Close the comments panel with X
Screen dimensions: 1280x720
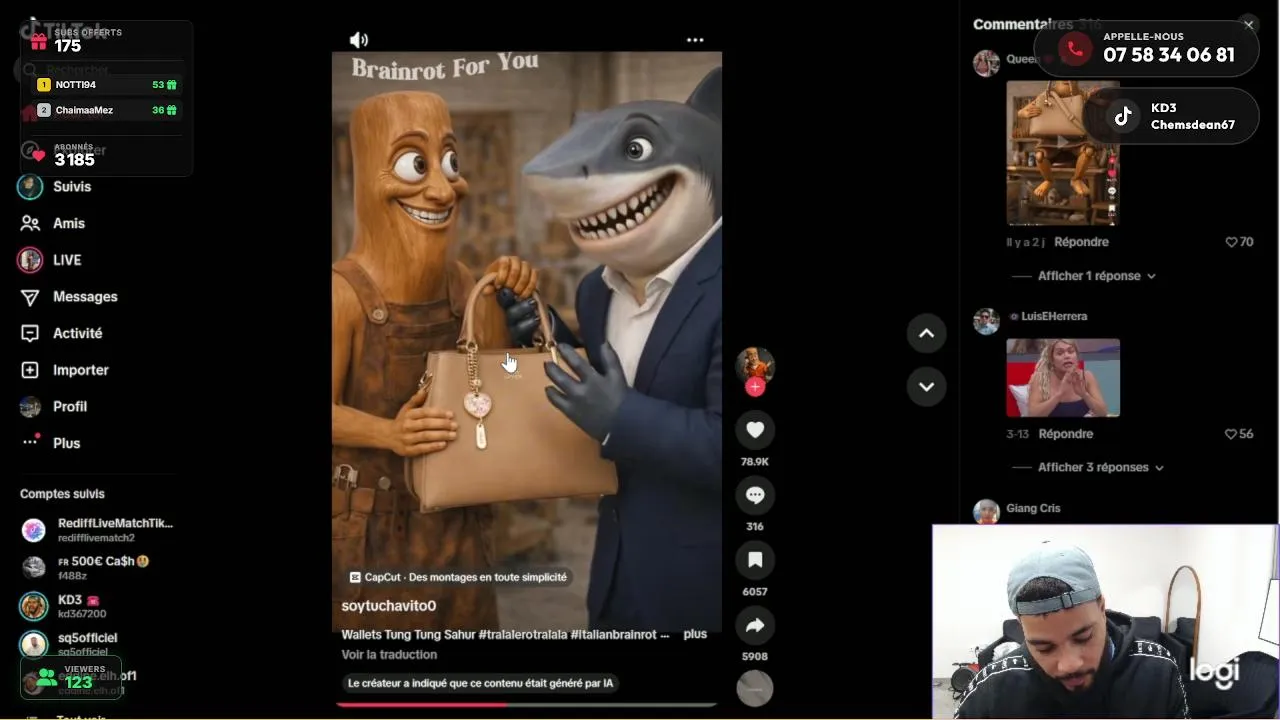[1248, 25]
